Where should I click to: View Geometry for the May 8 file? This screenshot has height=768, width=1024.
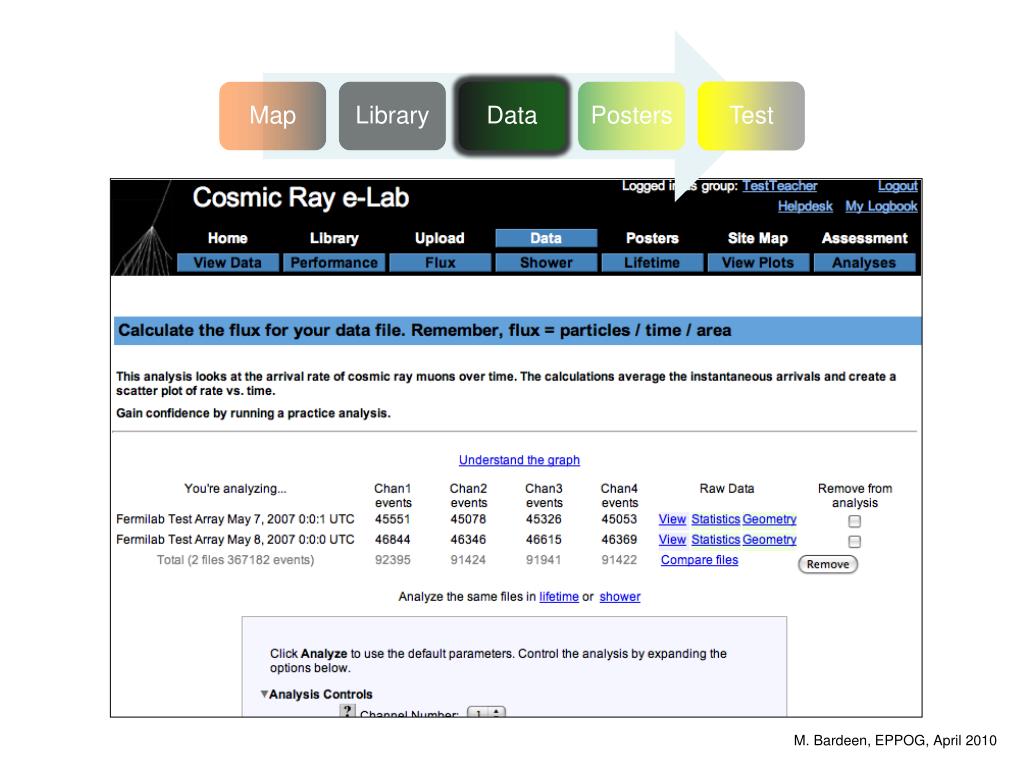pyautogui.click(x=769, y=539)
